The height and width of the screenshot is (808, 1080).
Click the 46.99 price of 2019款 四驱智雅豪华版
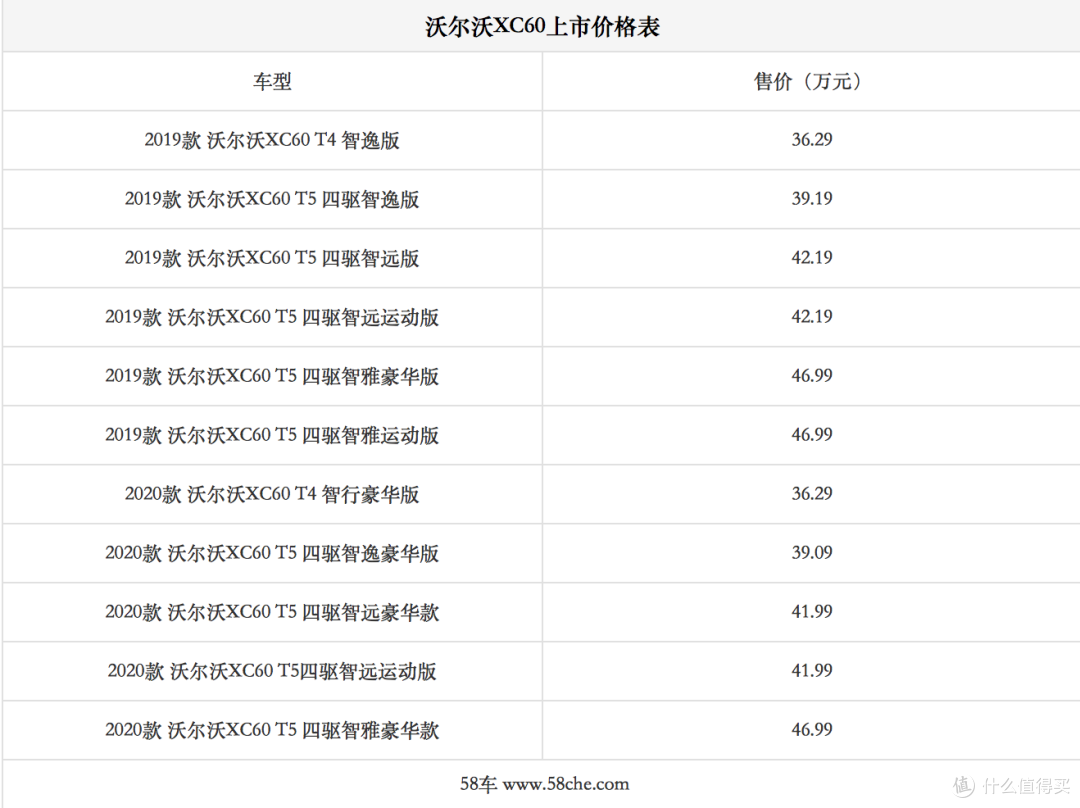pyautogui.click(x=812, y=376)
